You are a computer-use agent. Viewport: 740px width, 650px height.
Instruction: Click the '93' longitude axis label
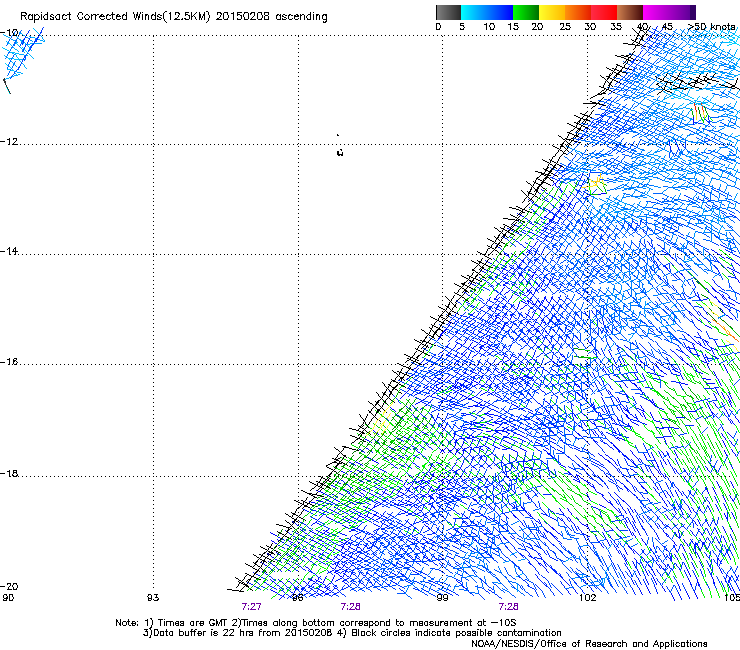pos(153,598)
